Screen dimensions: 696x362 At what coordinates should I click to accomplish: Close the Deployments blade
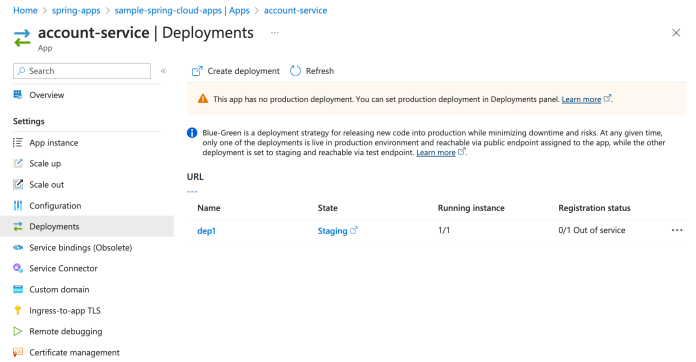tap(676, 33)
